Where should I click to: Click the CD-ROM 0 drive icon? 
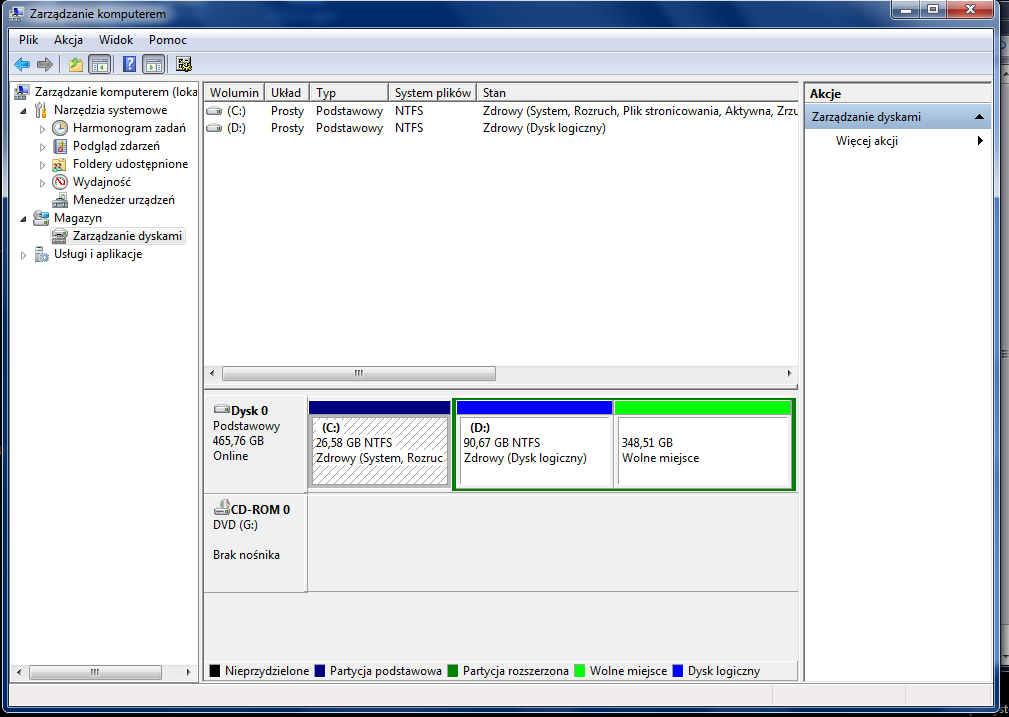click(221, 508)
